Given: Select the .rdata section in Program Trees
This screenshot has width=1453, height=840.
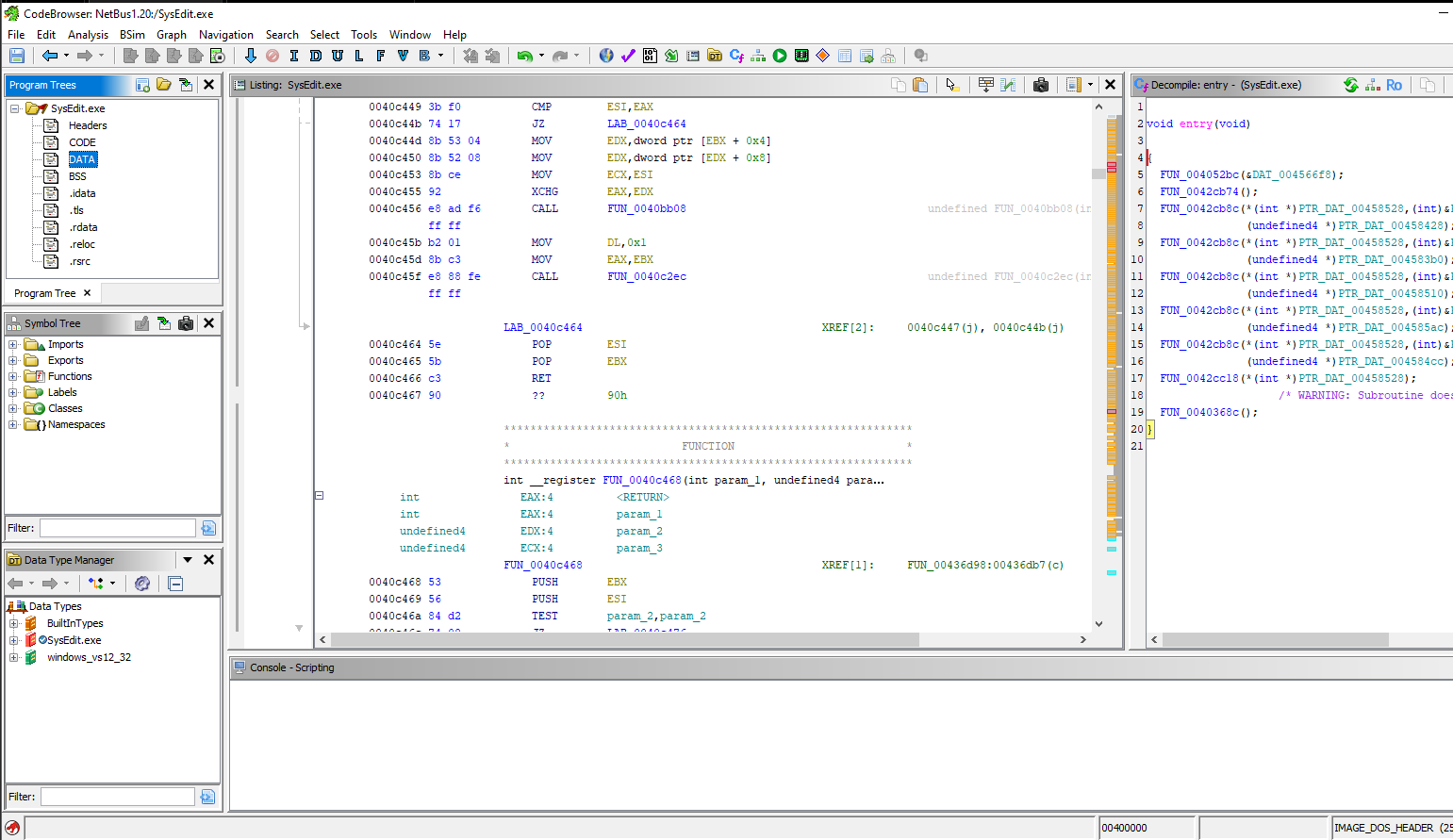Looking at the screenshot, I should [x=83, y=227].
